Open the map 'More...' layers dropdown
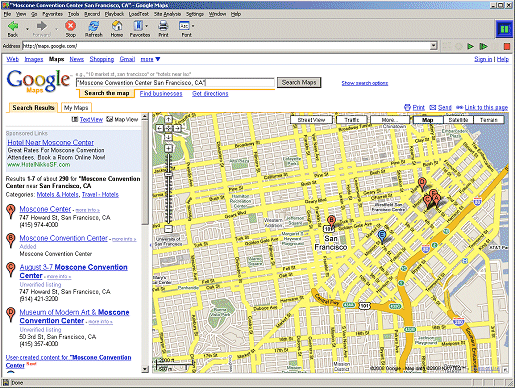Image resolution: width=515 pixels, height=388 pixels. click(x=390, y=120)
